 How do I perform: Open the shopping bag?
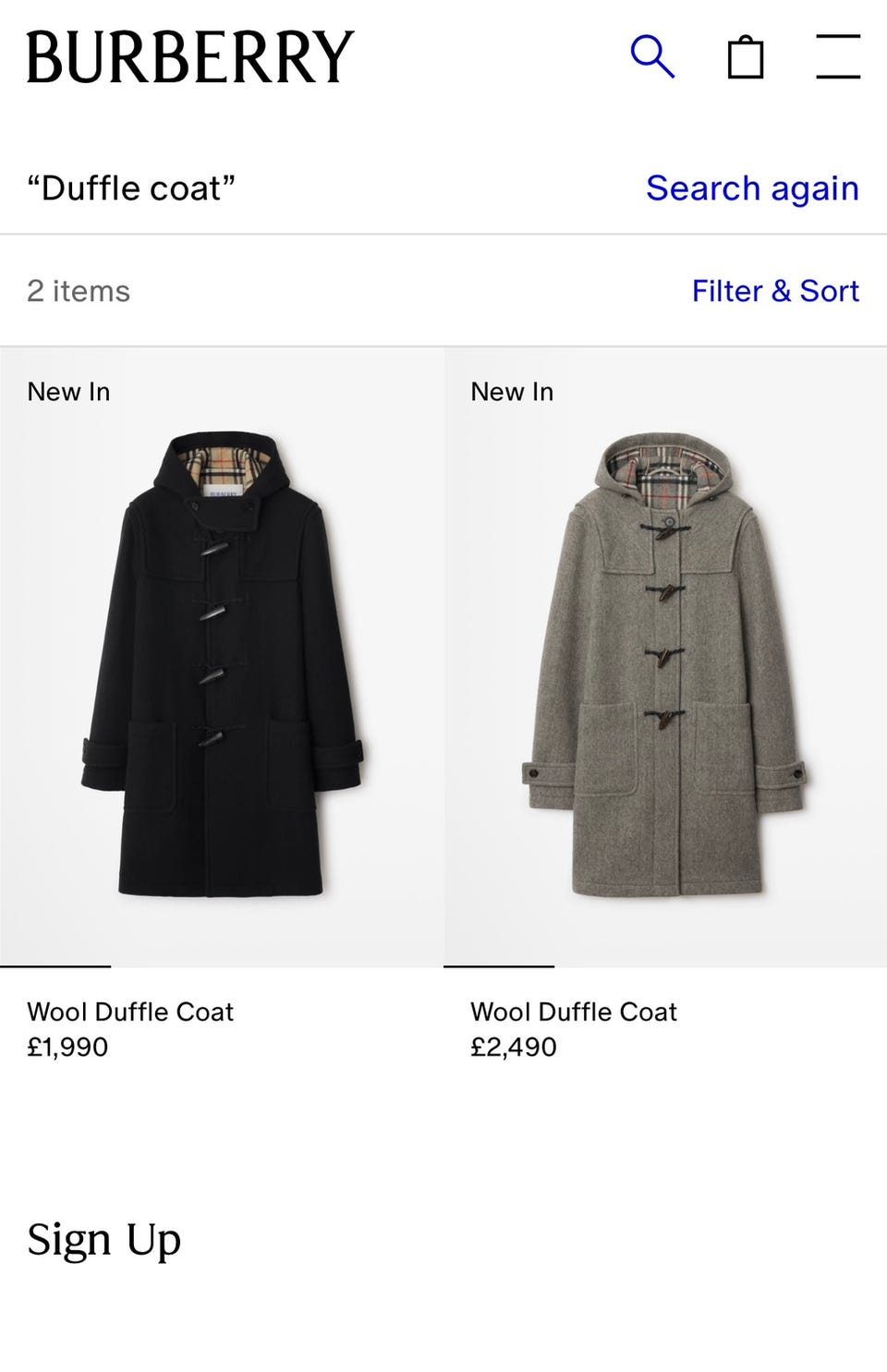(746, 57)
